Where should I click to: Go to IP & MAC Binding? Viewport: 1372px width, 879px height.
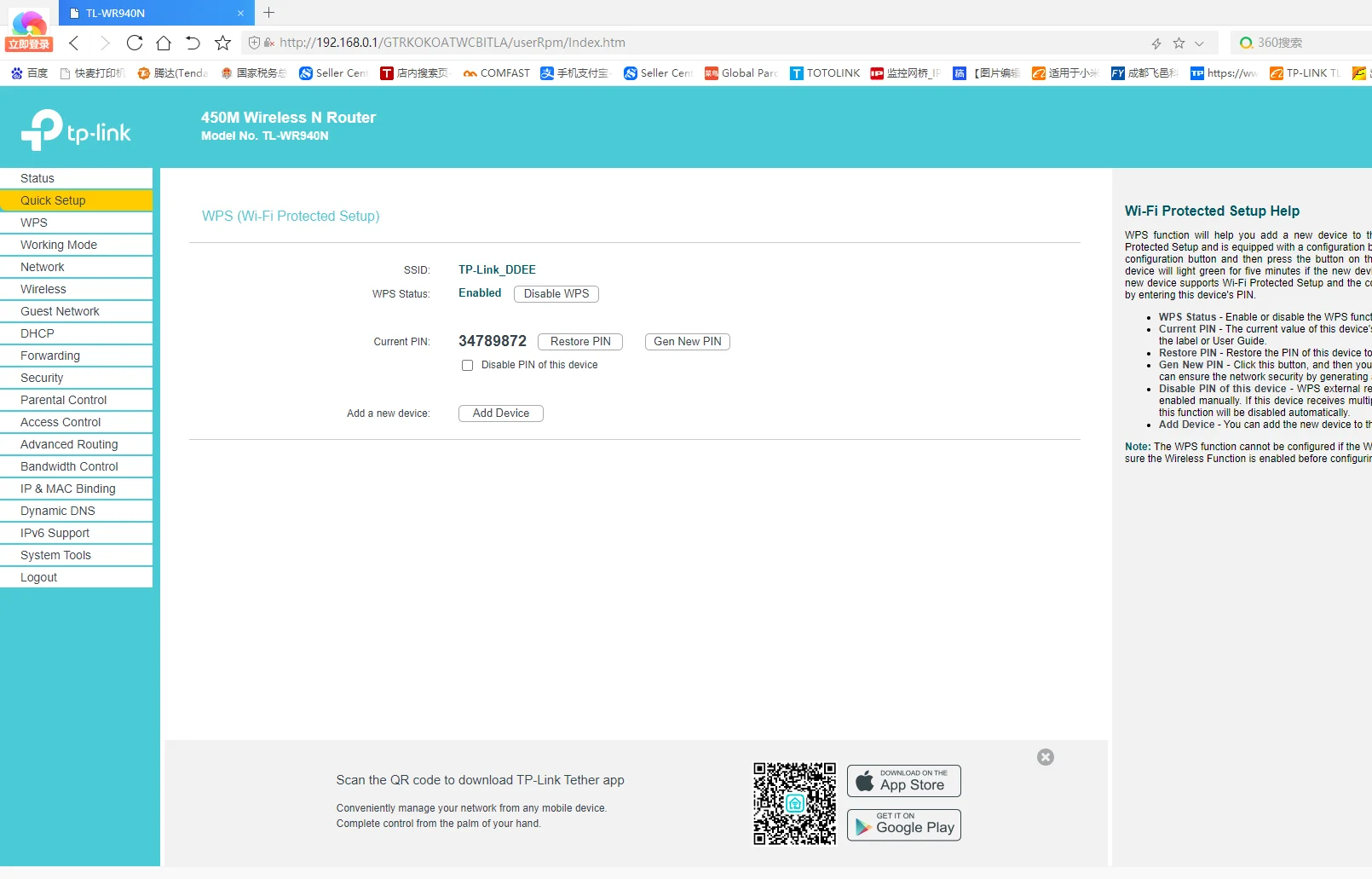click(77, 489)
